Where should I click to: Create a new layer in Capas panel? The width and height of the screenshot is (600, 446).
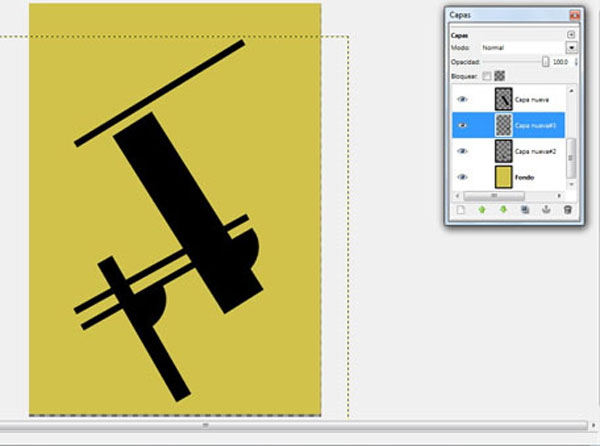[x=461, y=210]
